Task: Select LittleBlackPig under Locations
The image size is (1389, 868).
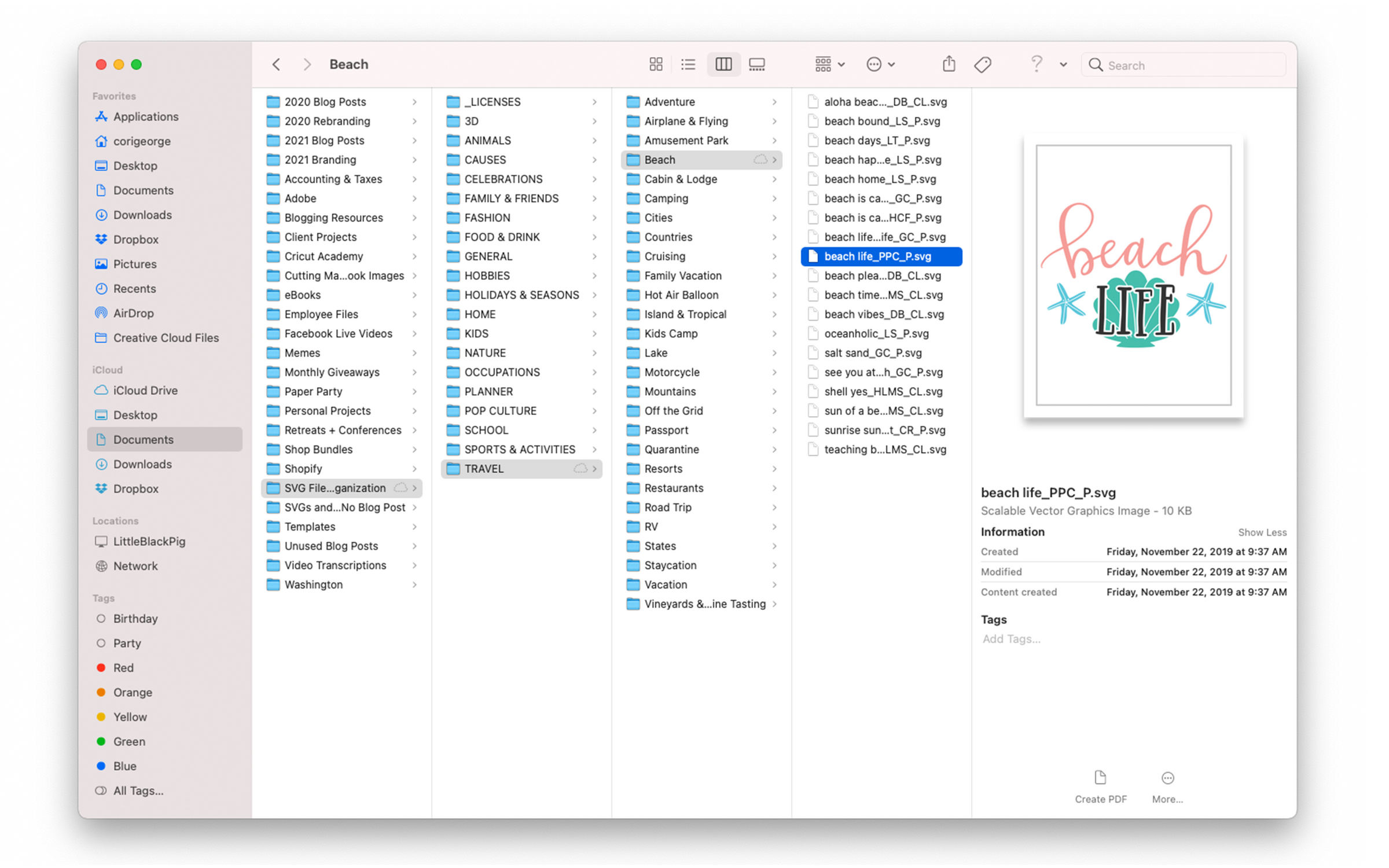Action: 149,542
